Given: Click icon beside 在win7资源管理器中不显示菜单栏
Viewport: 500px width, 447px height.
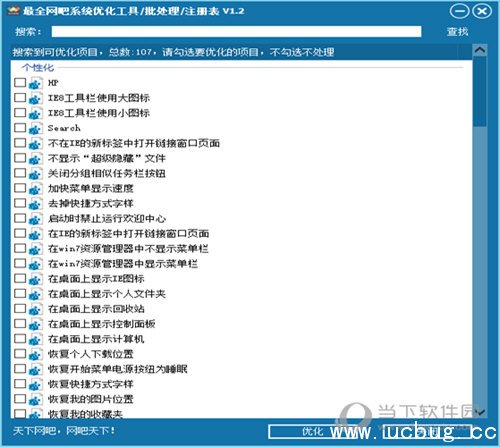Looking at the screenshot, I should coord(36,249).
